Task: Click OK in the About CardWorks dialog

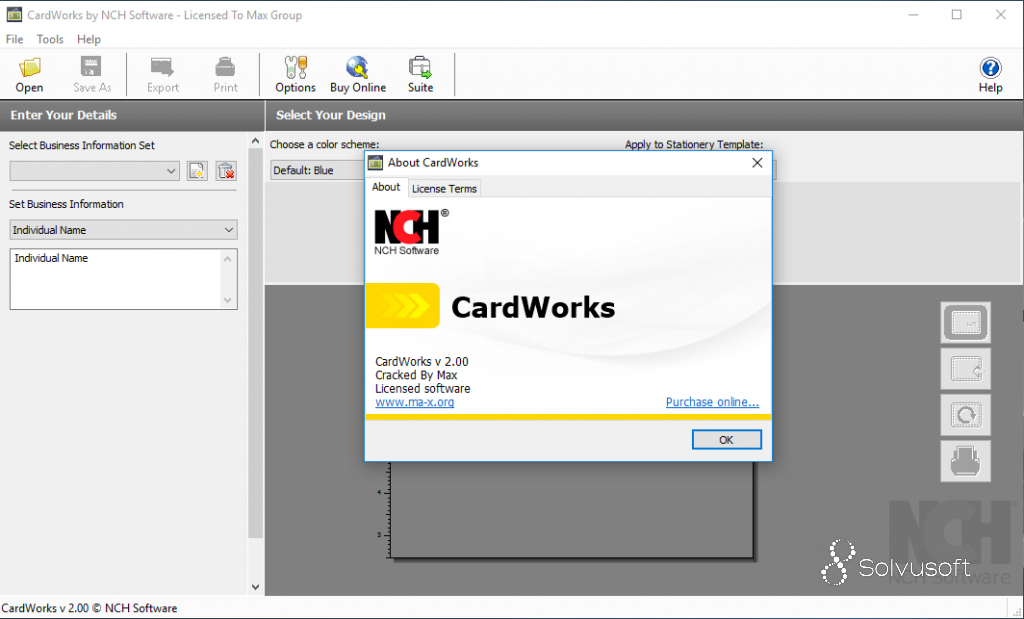Action: click(726, 439)
